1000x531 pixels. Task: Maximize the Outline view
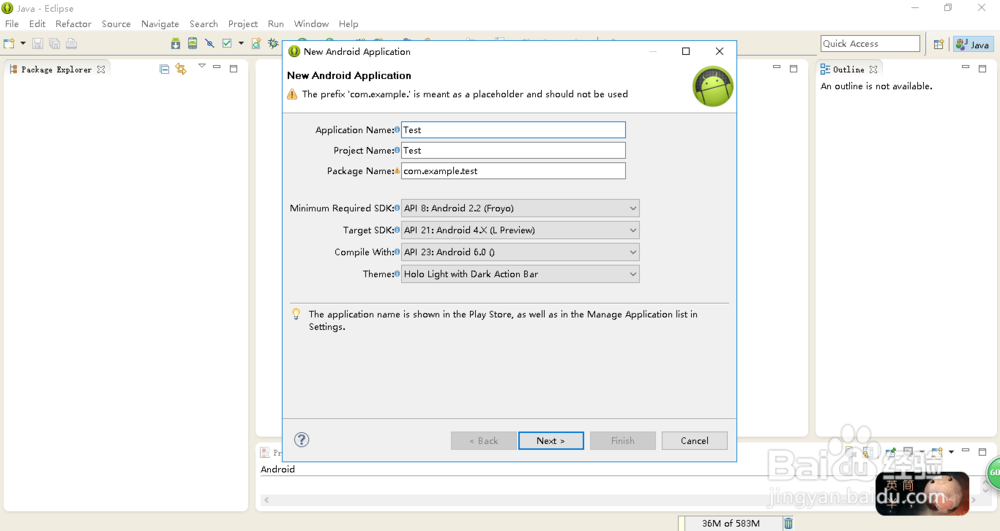pyautogui.click(x=982, y=68)
